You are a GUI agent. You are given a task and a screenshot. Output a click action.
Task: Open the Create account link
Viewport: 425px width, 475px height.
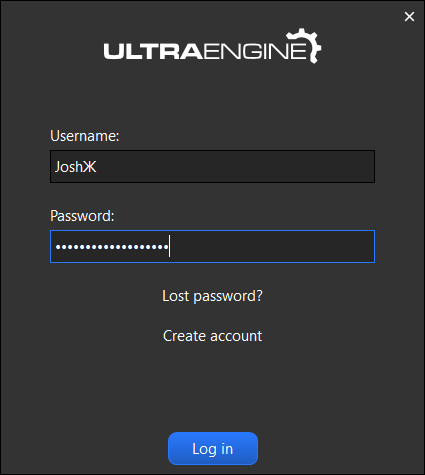[212, 336]
